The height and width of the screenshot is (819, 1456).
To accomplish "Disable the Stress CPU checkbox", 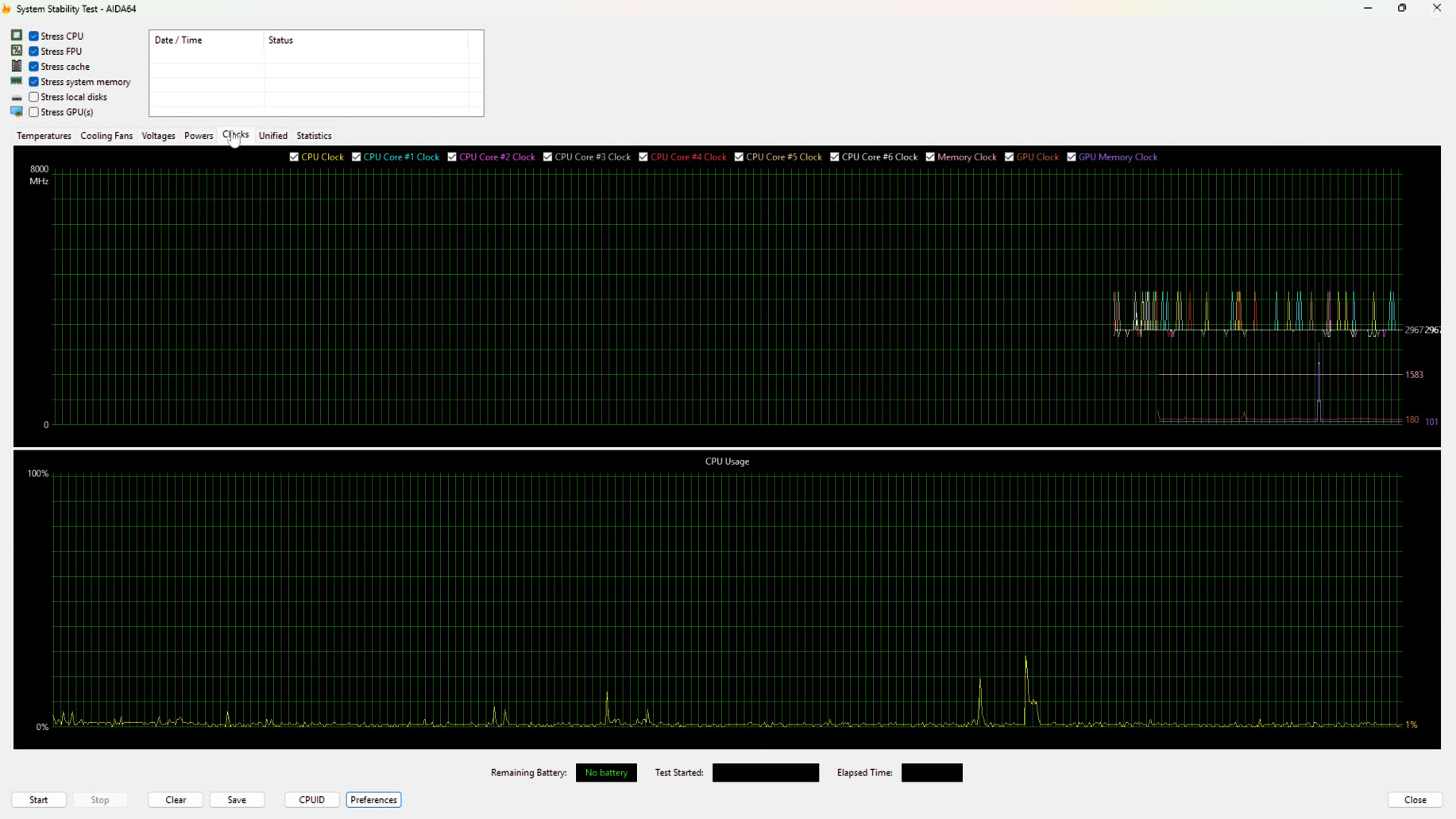I will 34,36.
